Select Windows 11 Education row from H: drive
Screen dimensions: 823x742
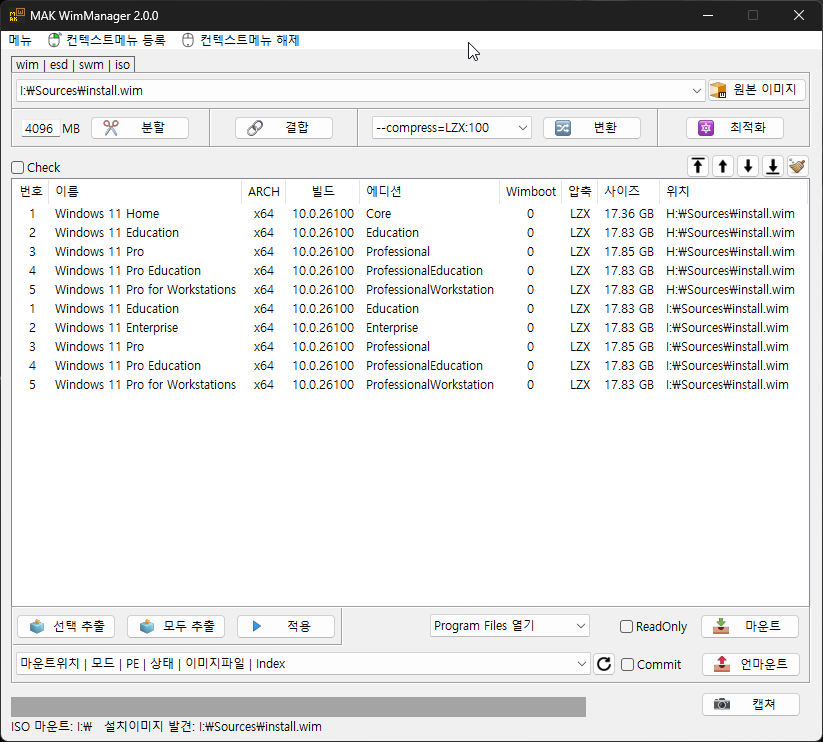410,232
